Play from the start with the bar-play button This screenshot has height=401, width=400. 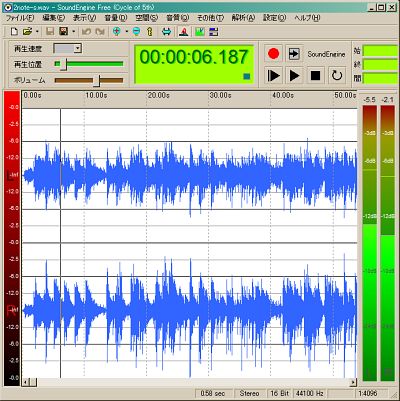click(x=273, y=75)
